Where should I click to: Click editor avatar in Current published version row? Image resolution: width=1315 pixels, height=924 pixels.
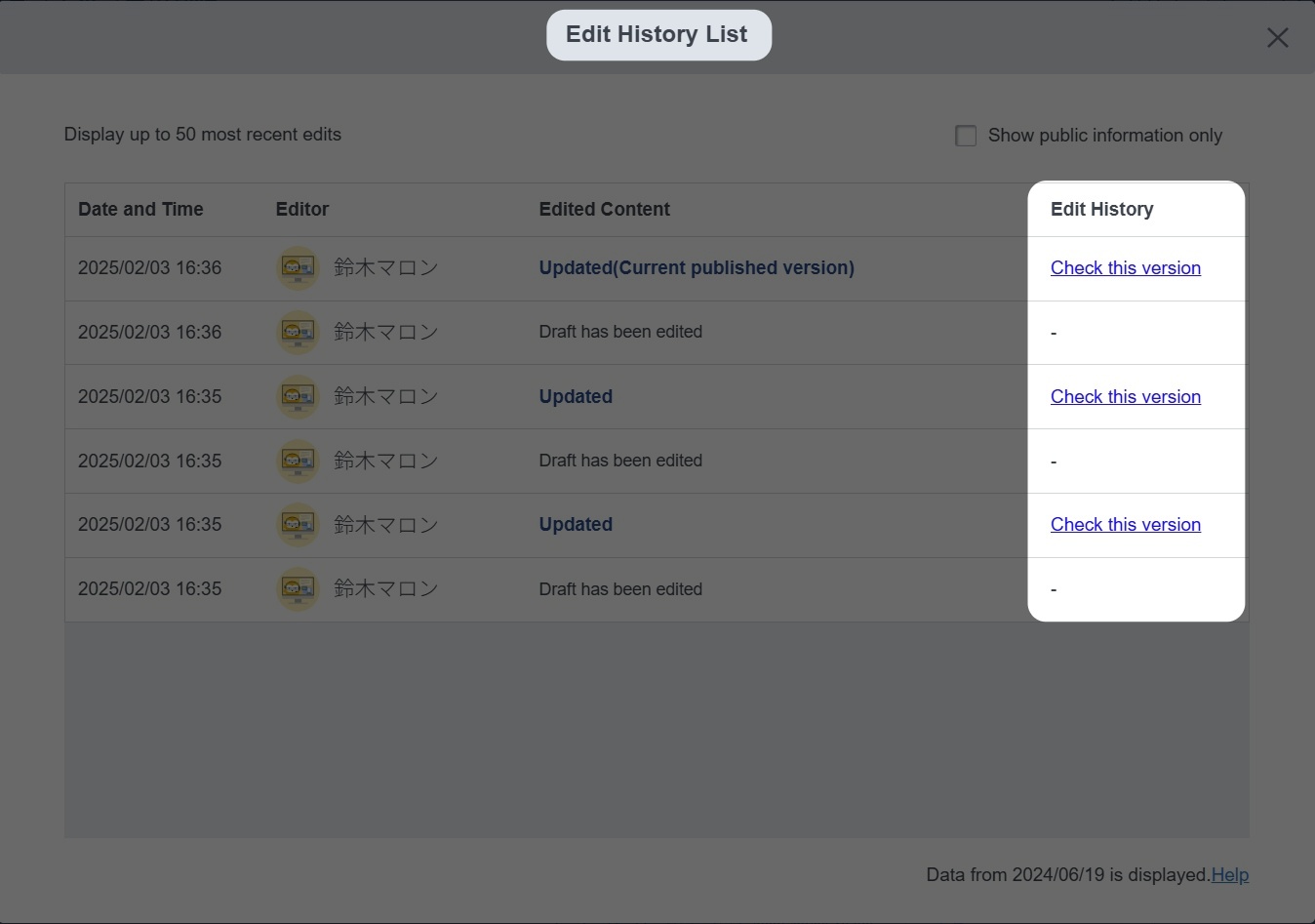point(298,267)
